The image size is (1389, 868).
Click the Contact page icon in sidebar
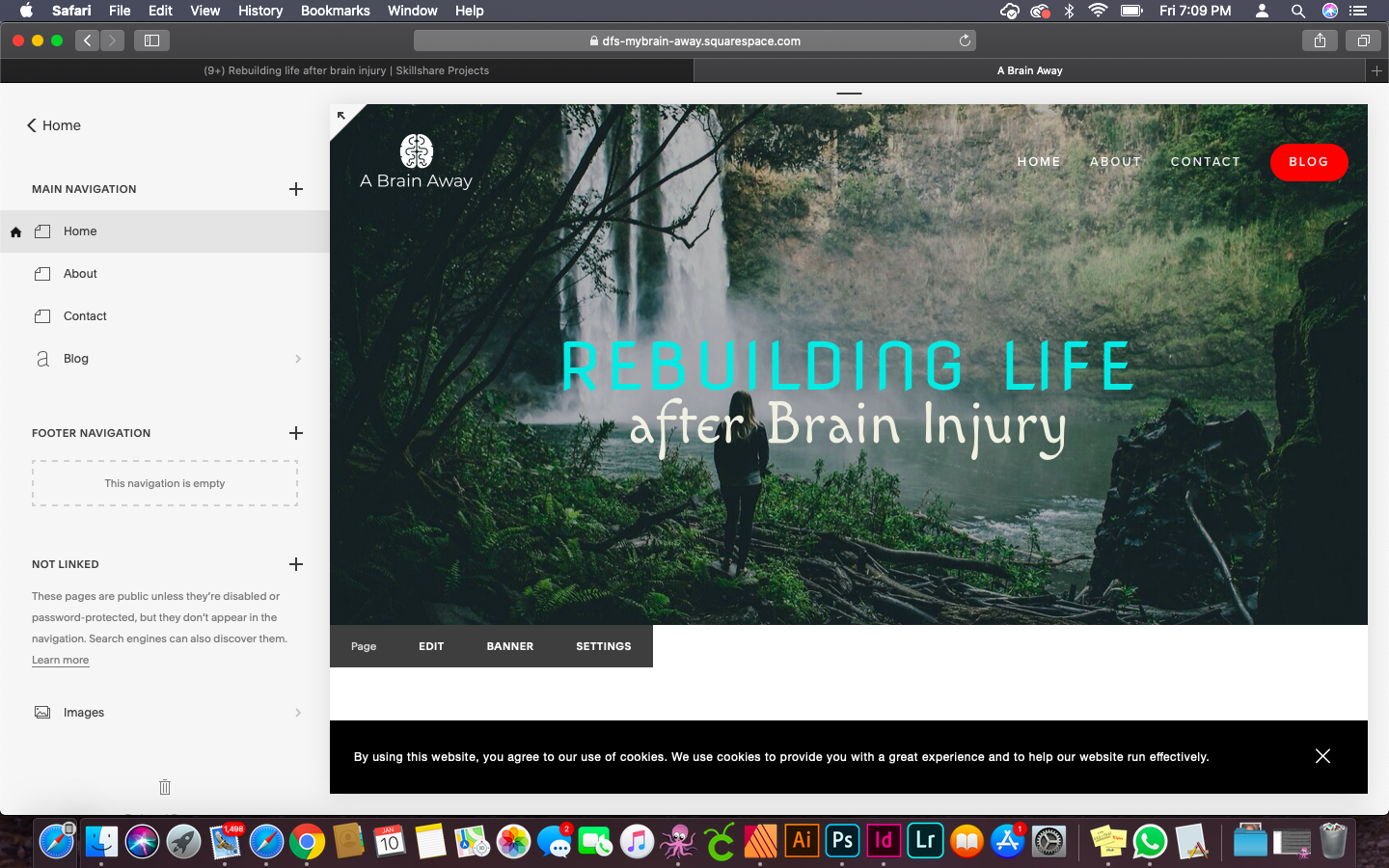click(42, 316)
